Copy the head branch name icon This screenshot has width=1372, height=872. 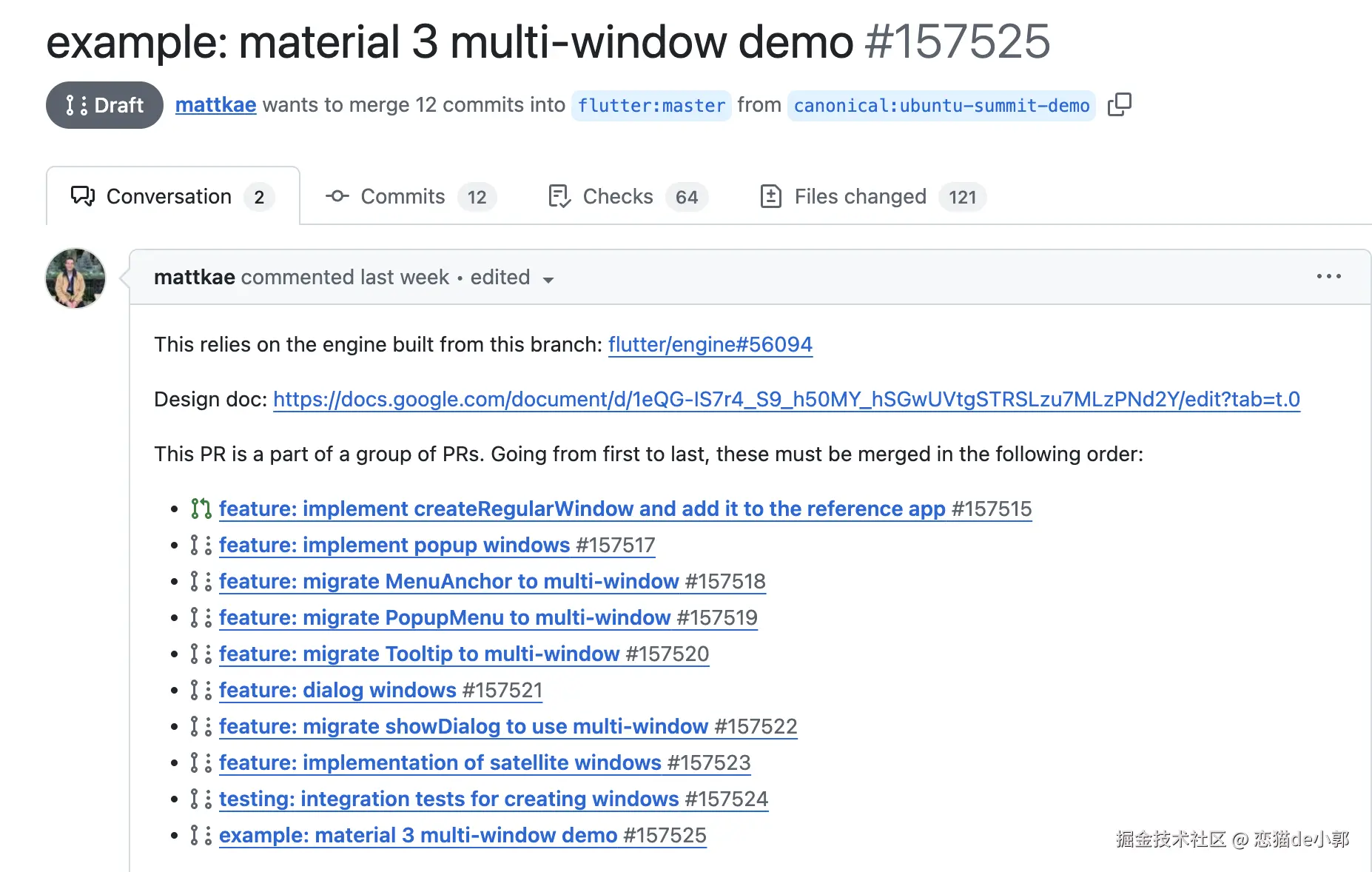point(1120,104)
